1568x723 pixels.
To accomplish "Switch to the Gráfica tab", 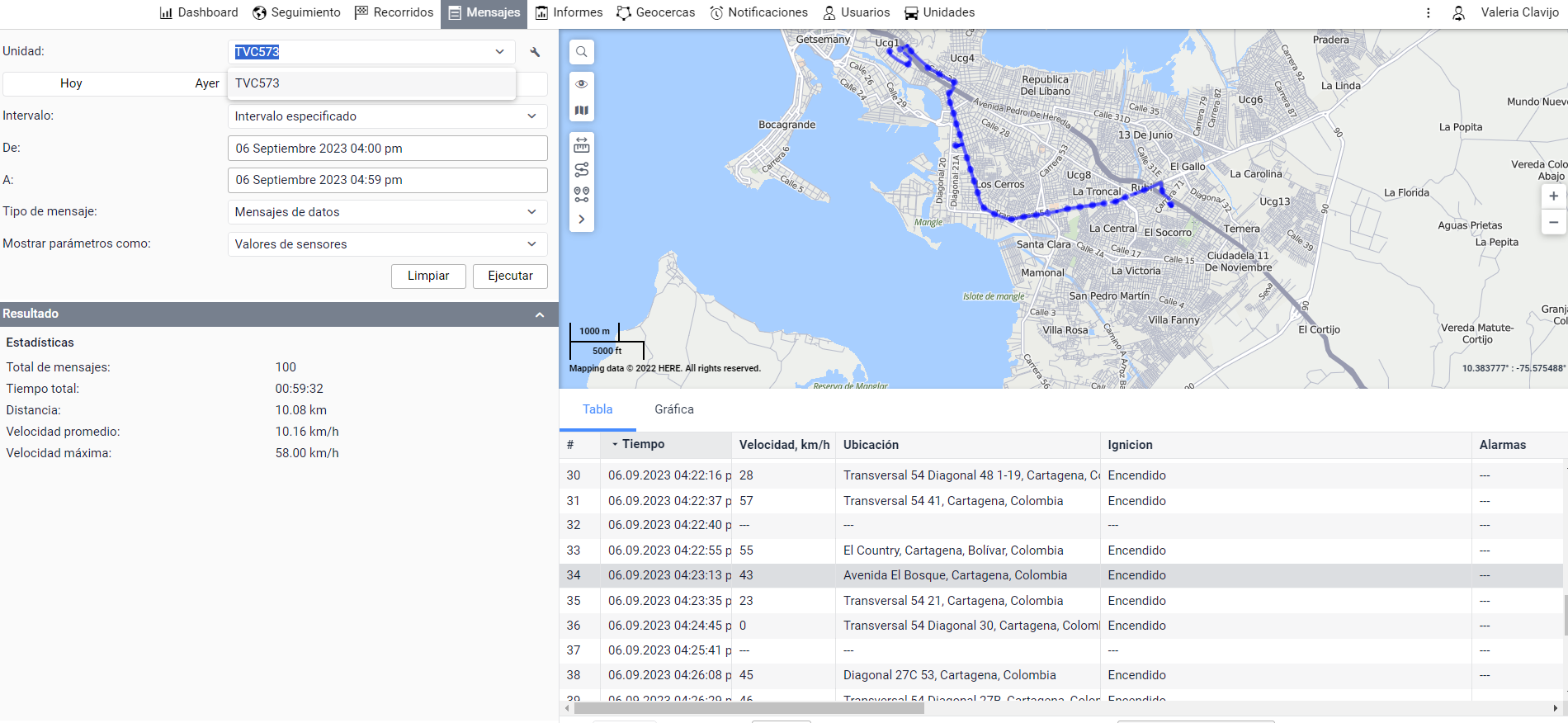I will [673, 409].
